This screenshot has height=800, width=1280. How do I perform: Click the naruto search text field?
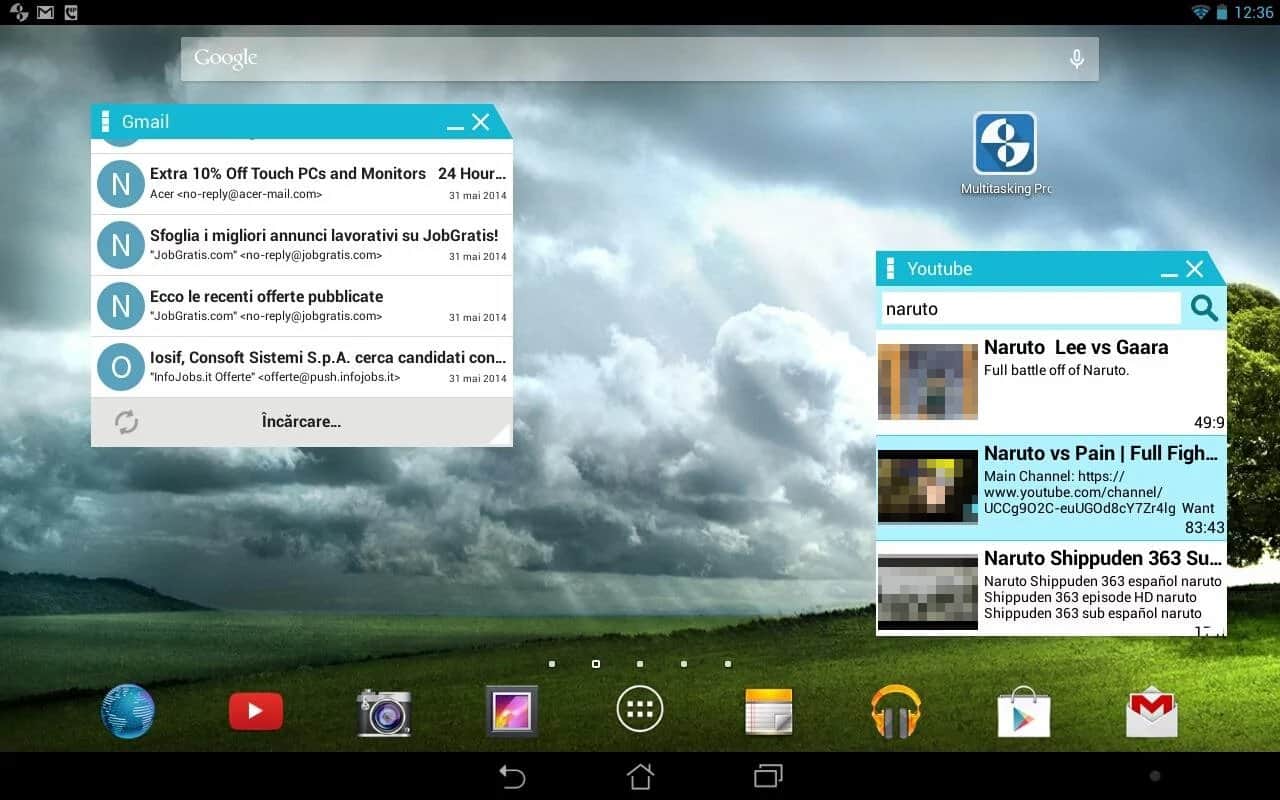point(1030,309)
